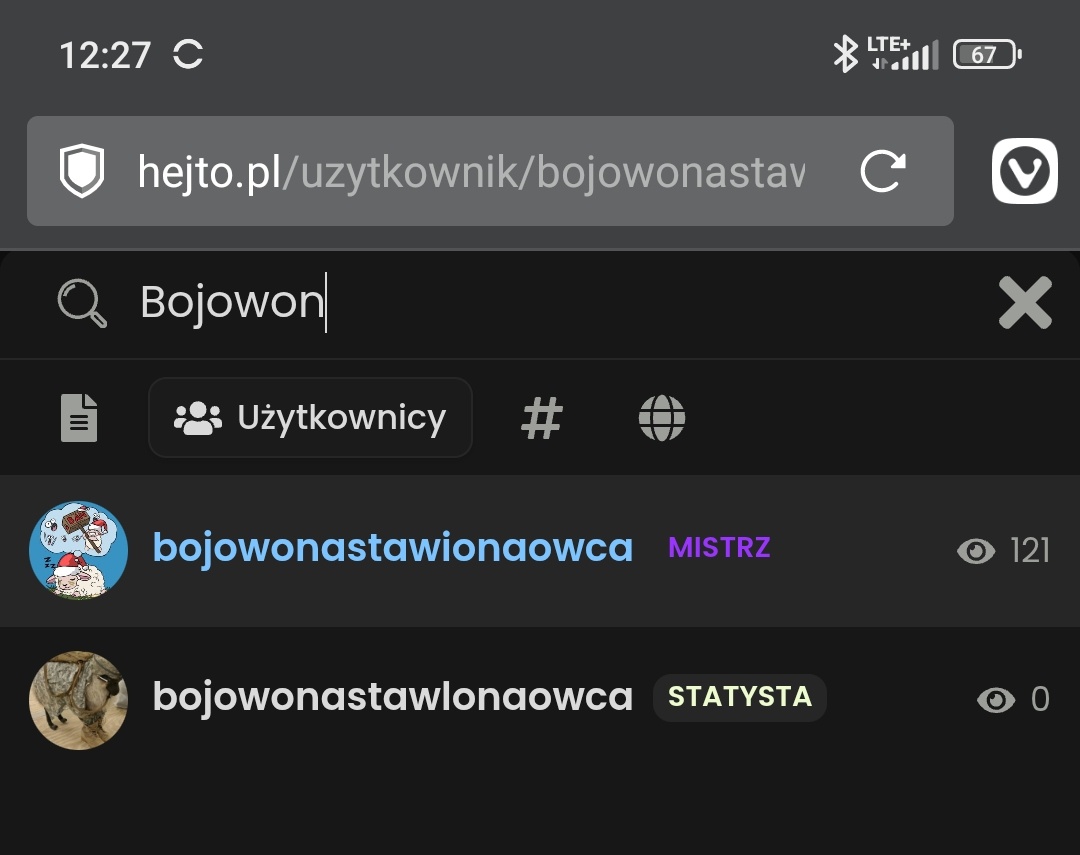The image size is (1080, 855).
Task: Tap the shield site-security icon
Action: (x=82, y=171)
